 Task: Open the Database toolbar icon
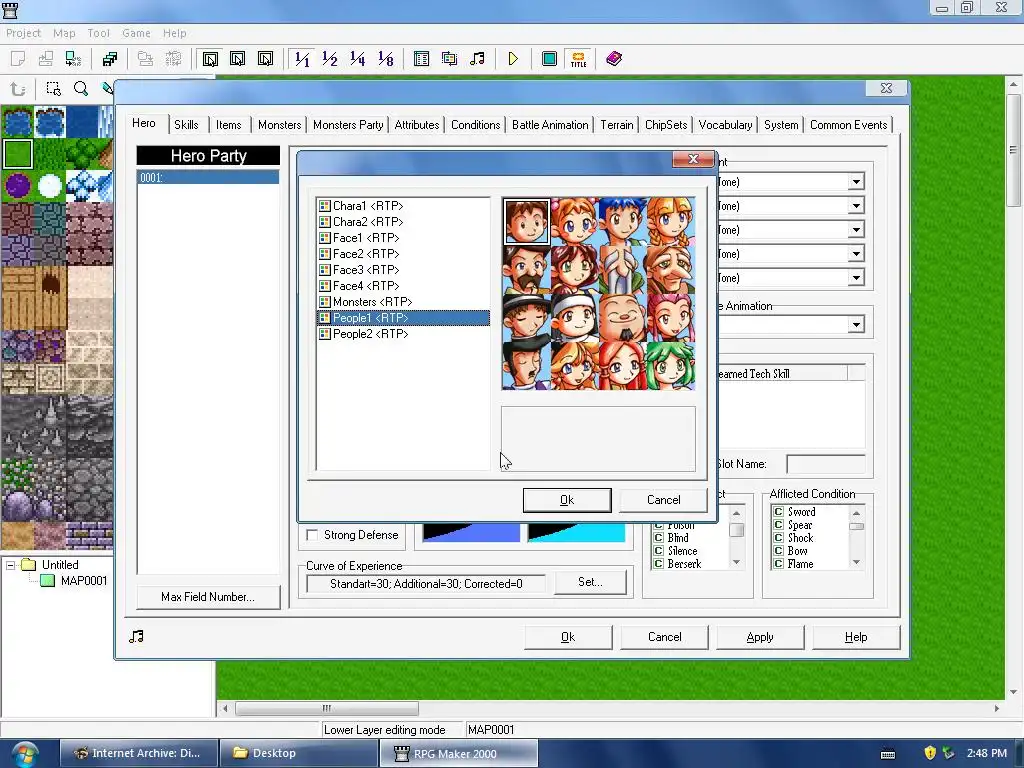pos(422,59)
